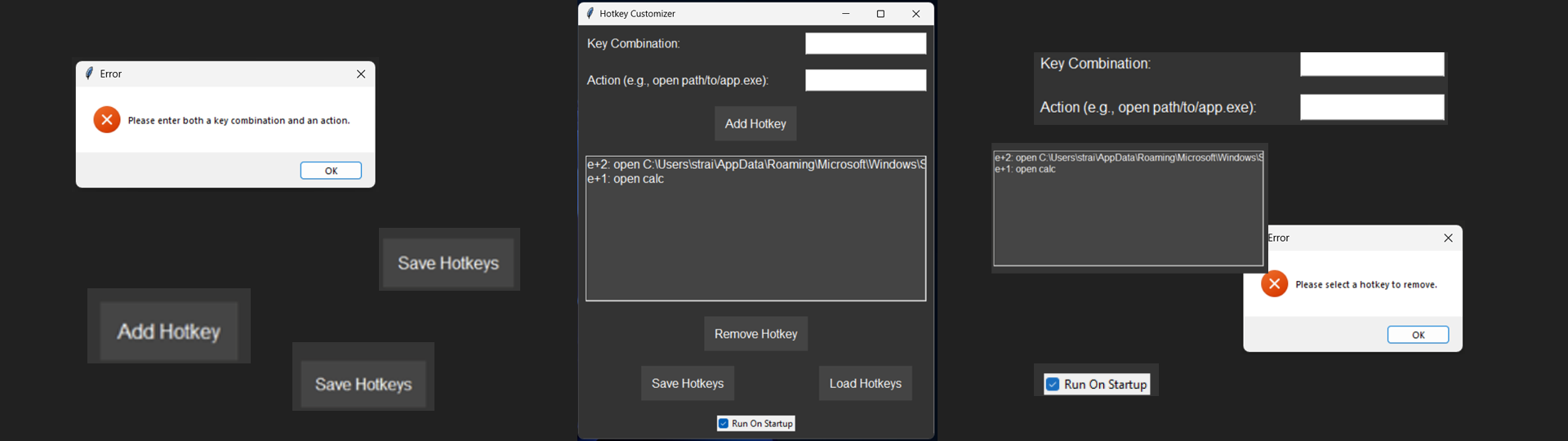The width and height of the screenshot is (1568, 441).
Task: Click the enlarged Add Hotkey button outside the window
Action: [169, 332]
